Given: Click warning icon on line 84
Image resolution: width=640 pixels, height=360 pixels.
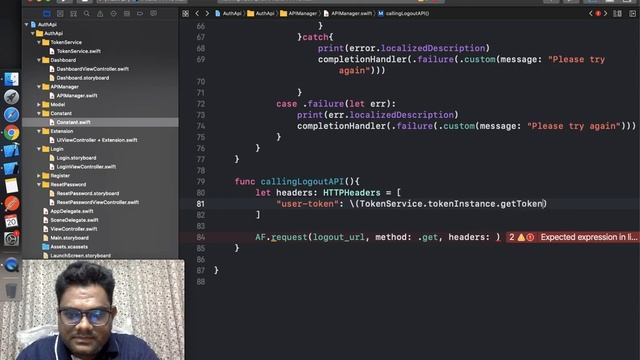Looking at the screenshot, I should (x=521, y=237).
